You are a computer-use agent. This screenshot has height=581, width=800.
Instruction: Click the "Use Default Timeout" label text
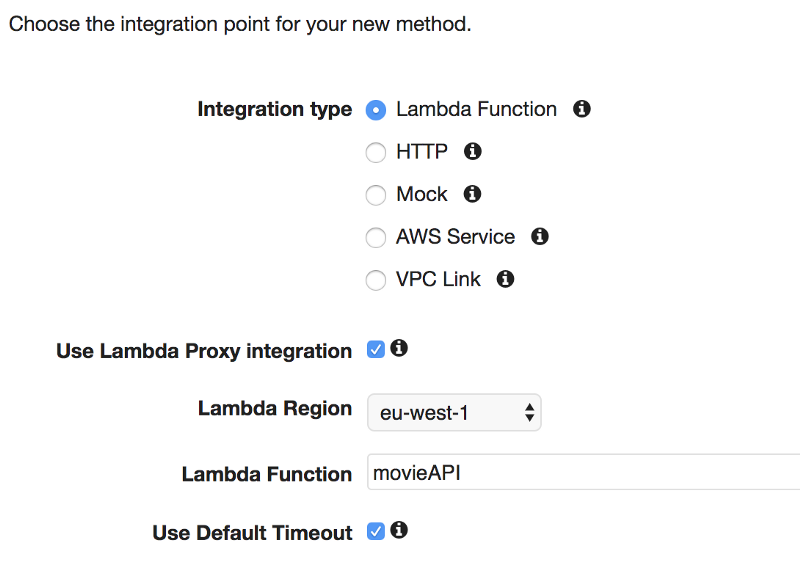click(252, 533)
